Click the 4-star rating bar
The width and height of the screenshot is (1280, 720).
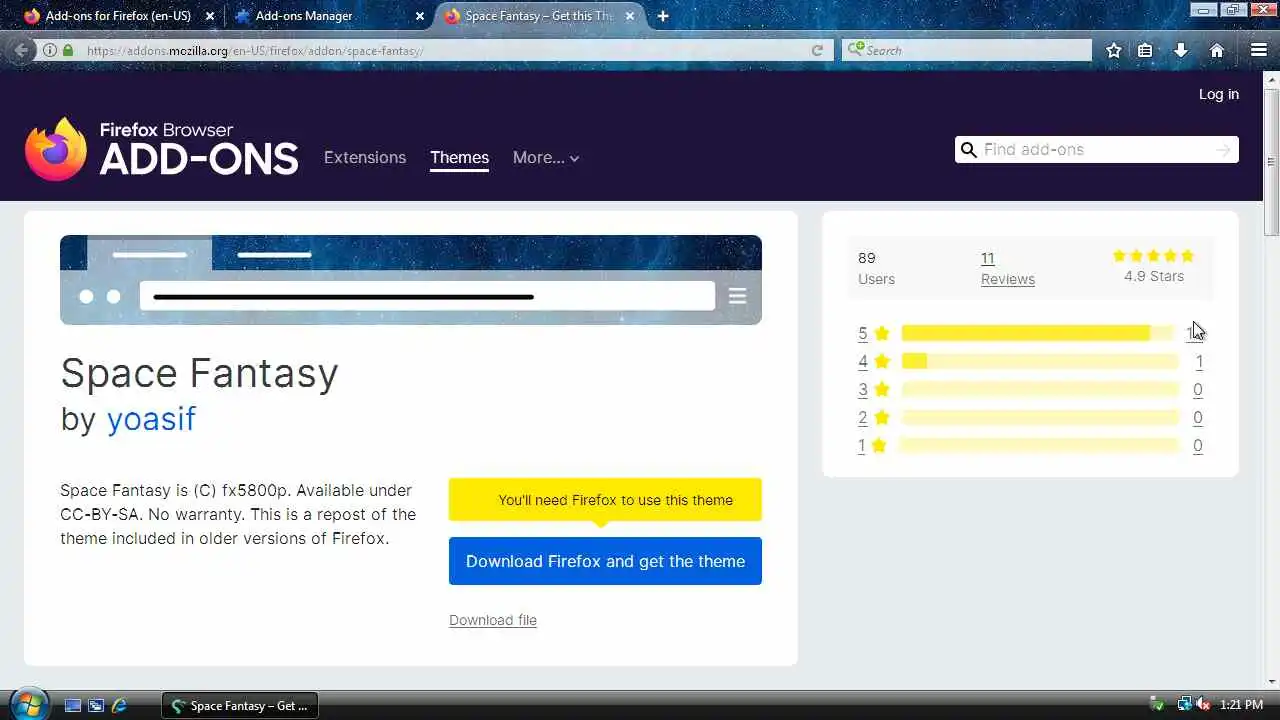click(x=1040, y=361)
